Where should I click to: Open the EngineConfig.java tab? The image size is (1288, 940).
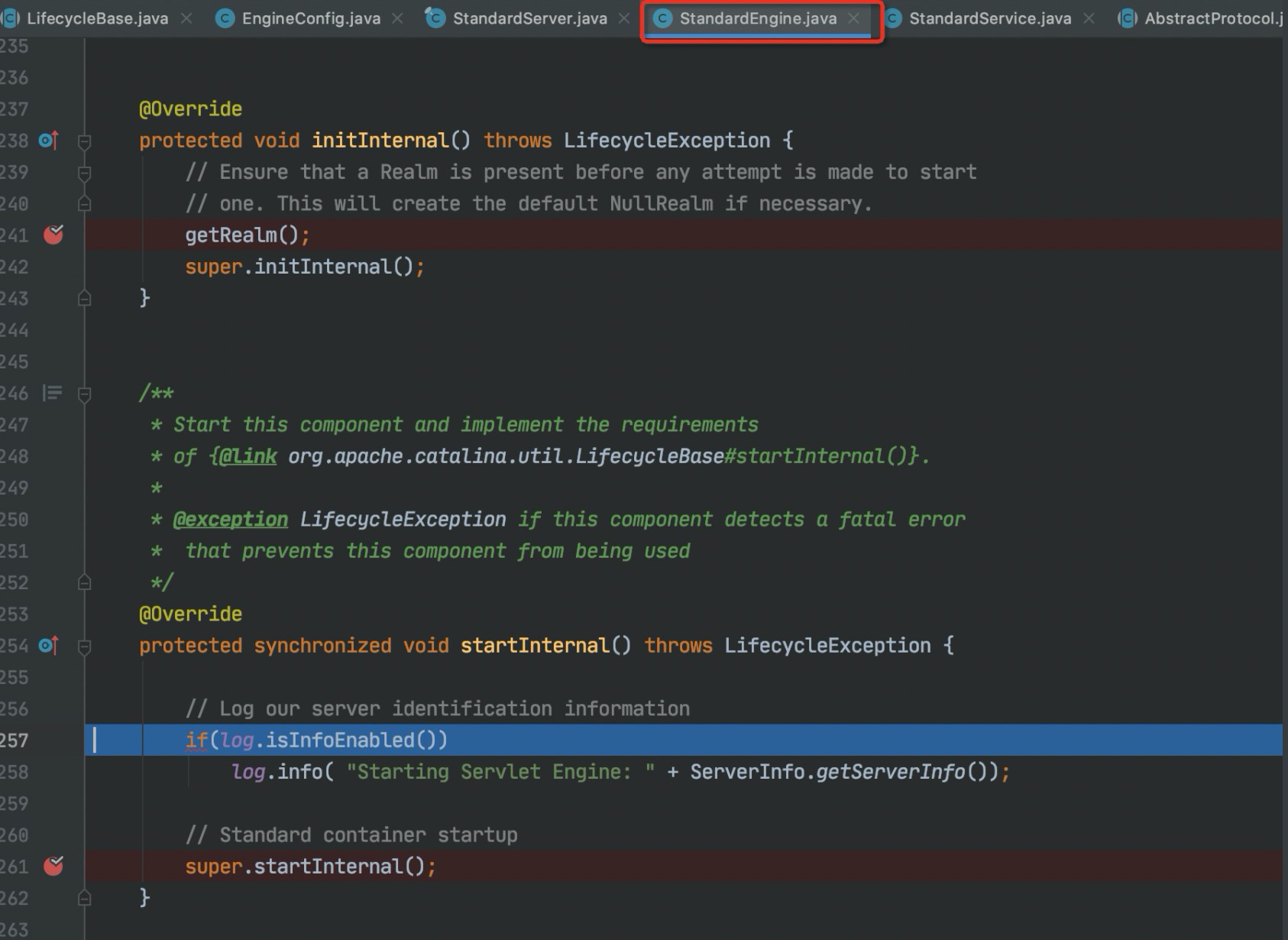(x=311, y=18)
